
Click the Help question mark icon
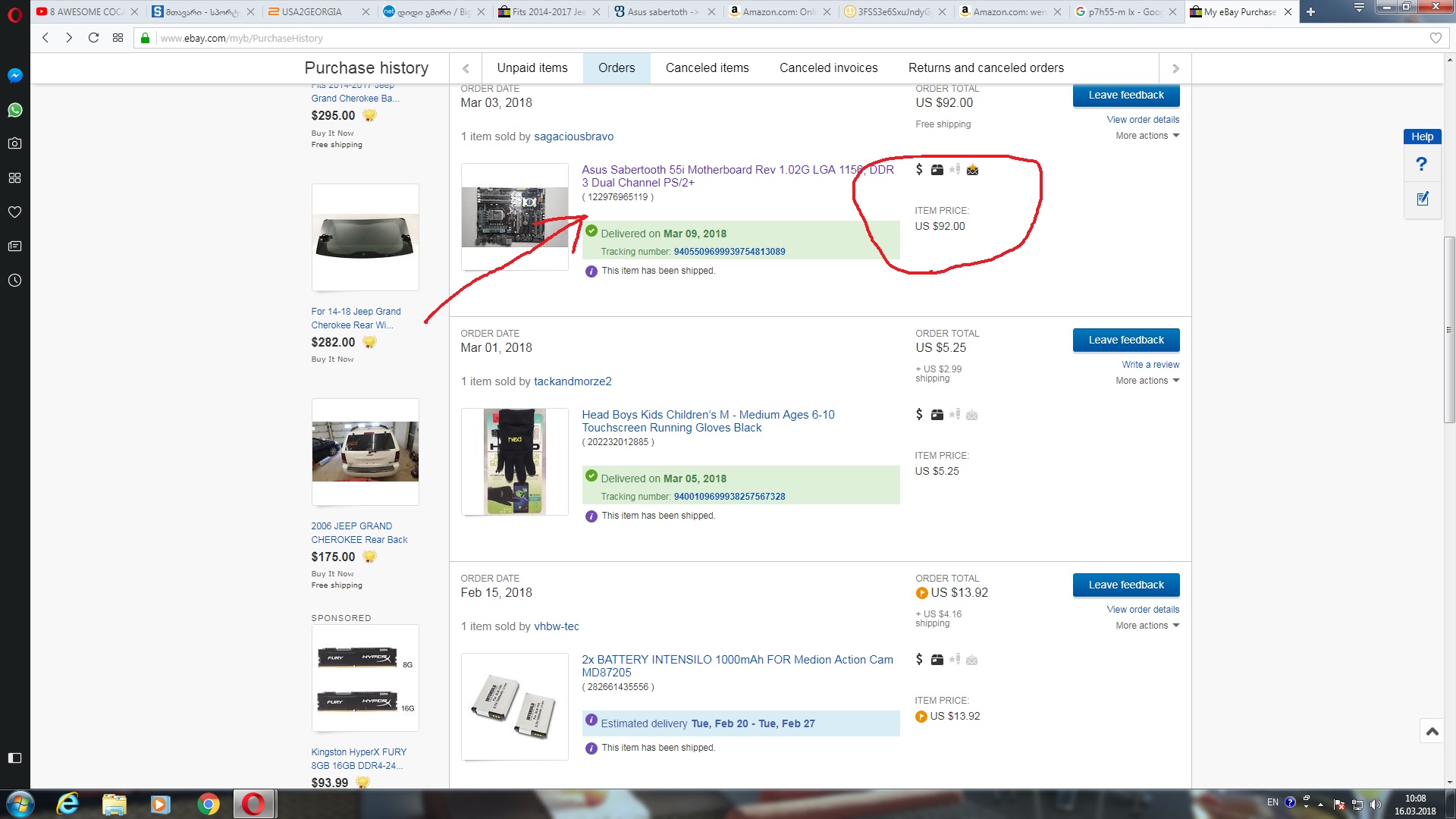coord(1421,164)
